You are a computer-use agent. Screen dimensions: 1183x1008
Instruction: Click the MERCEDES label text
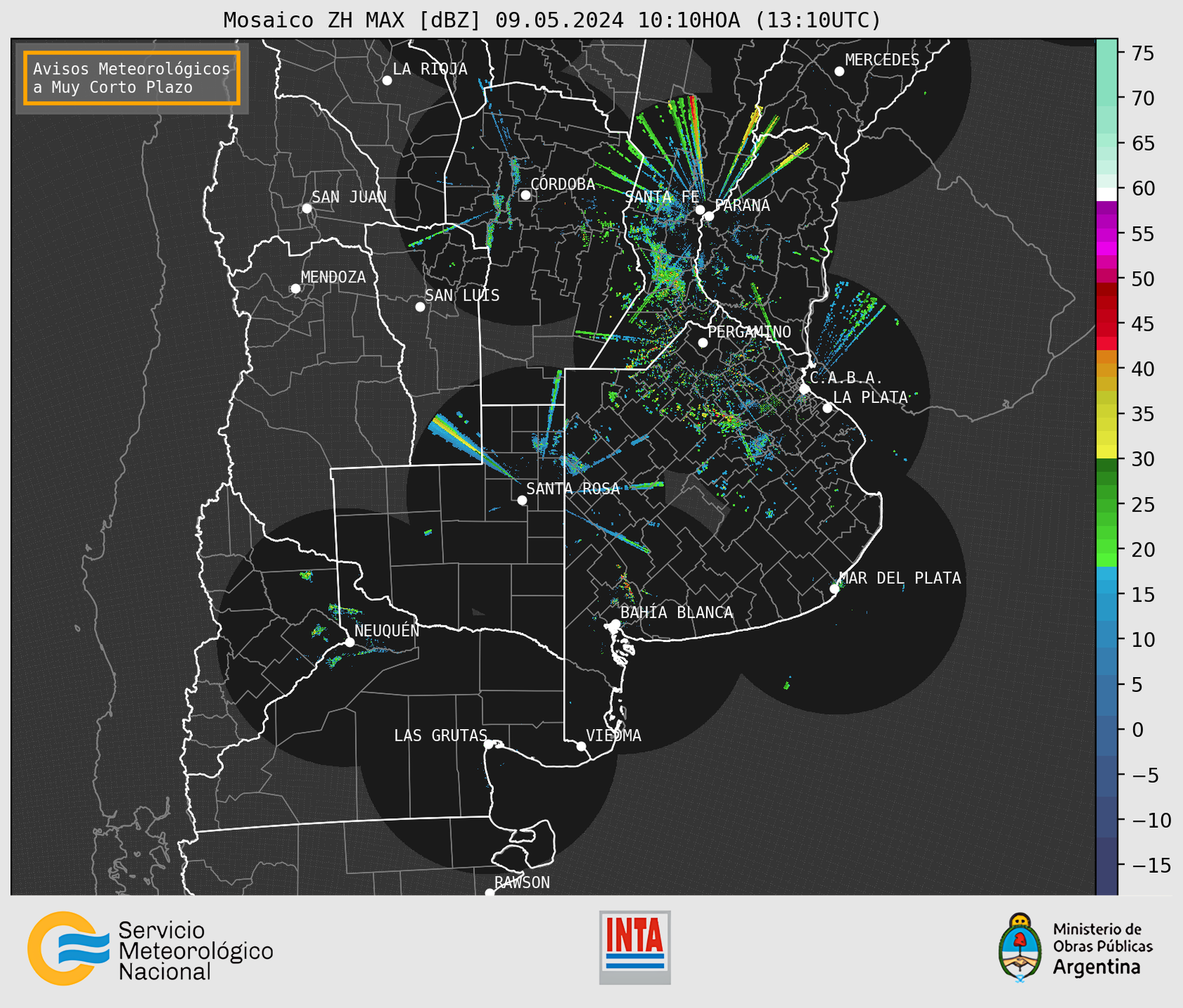click(x=882, y=60)
